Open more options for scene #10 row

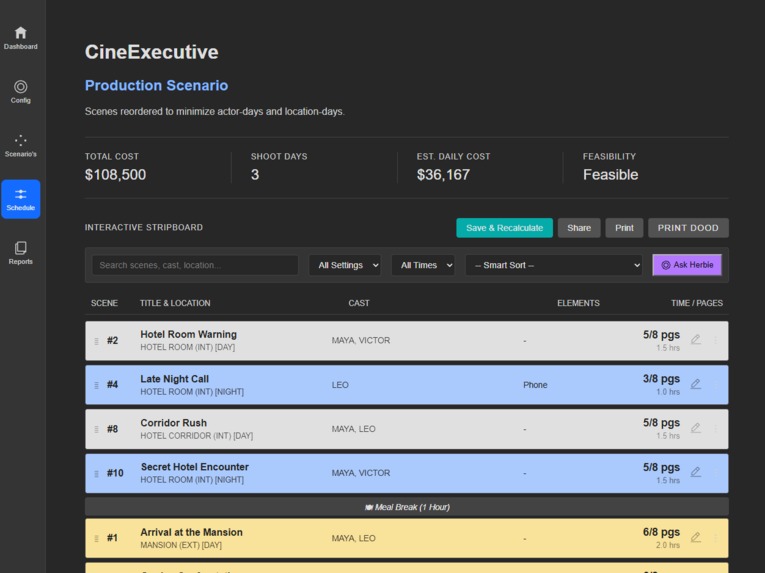(x=716, y=472)
